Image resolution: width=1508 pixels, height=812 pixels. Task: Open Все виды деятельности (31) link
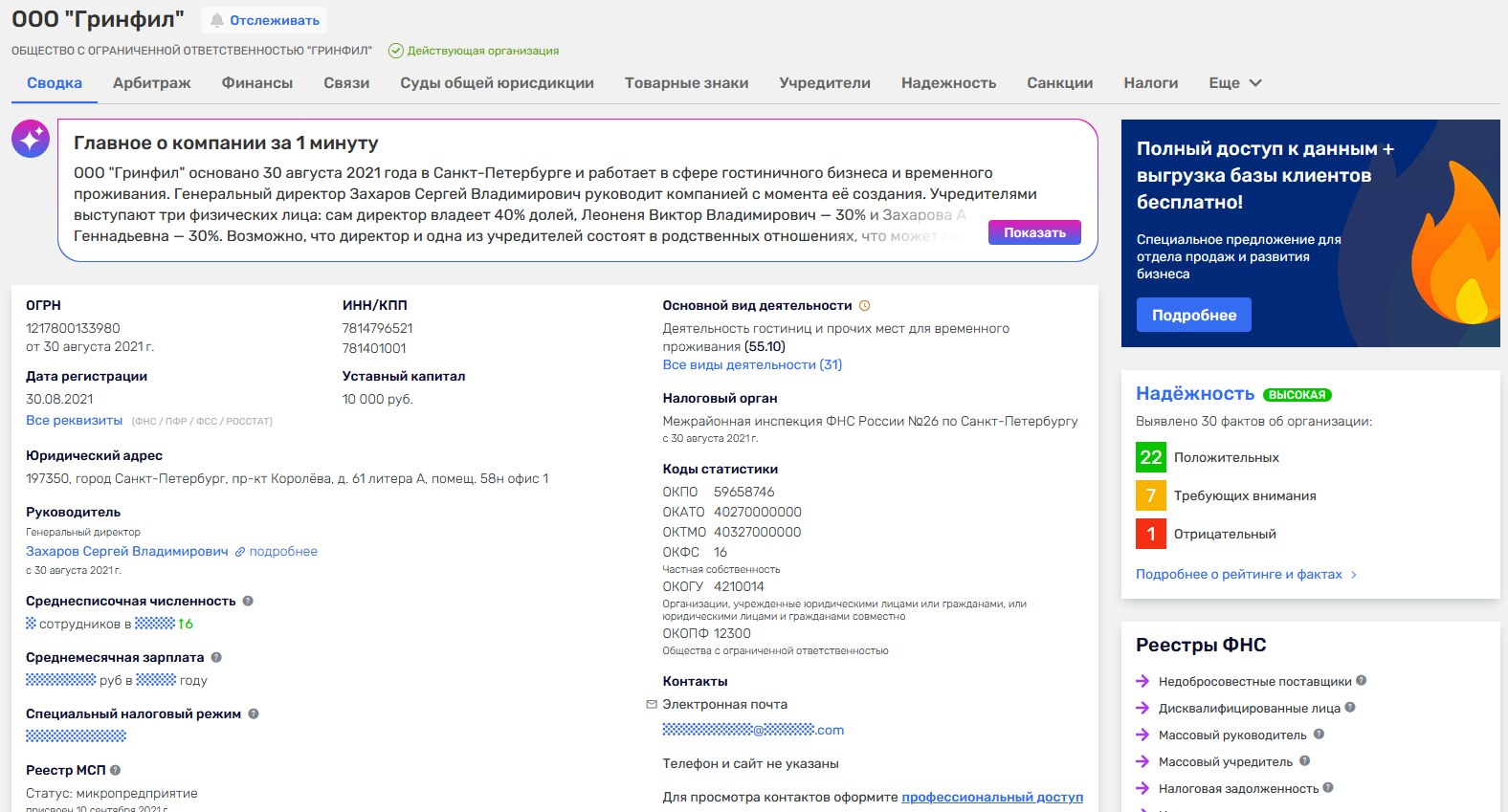[752, 364]
